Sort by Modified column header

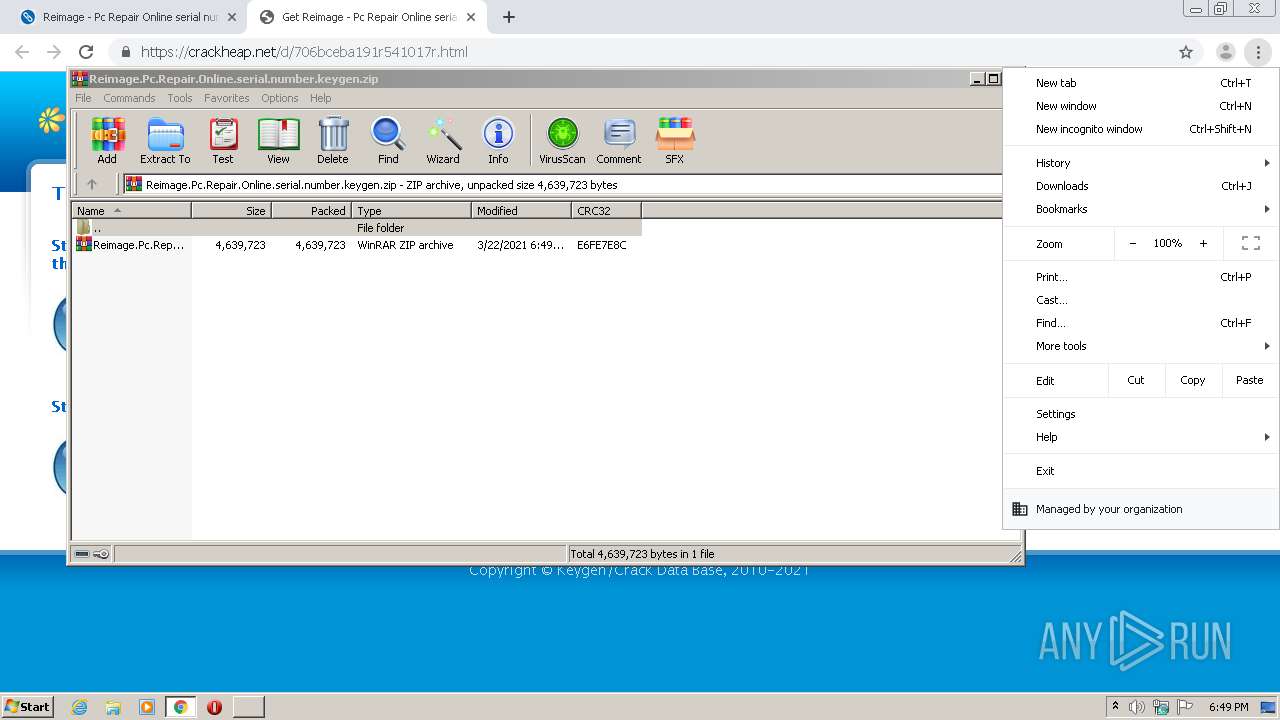coord(521,211)
